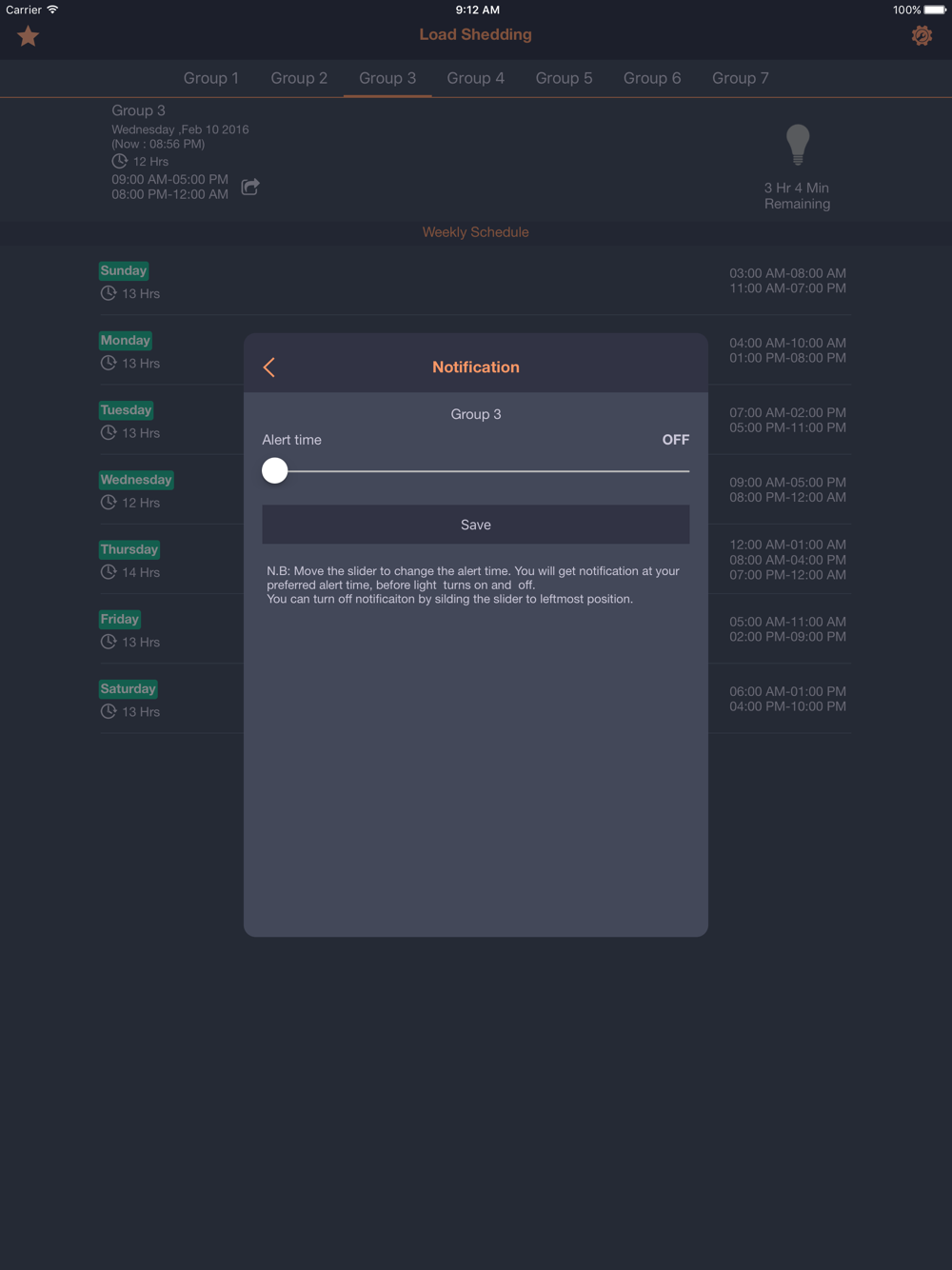This screenshot has height=1270, width=952.
Task: Click Monday's '04:00 AM-10:00 AM' time
Action: click(788, 343)
